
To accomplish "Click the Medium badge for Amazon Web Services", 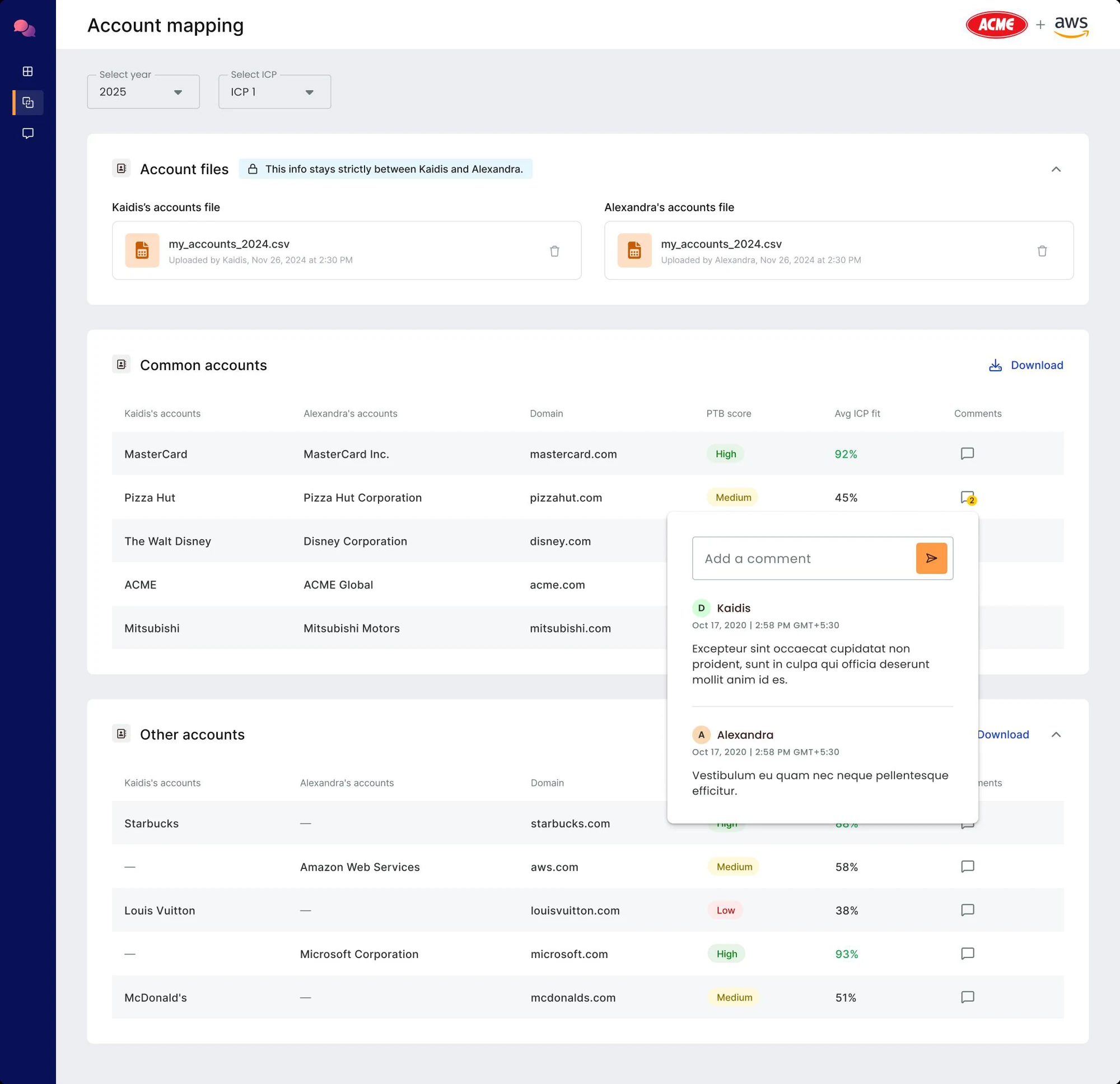I will (x=734, y=867).
